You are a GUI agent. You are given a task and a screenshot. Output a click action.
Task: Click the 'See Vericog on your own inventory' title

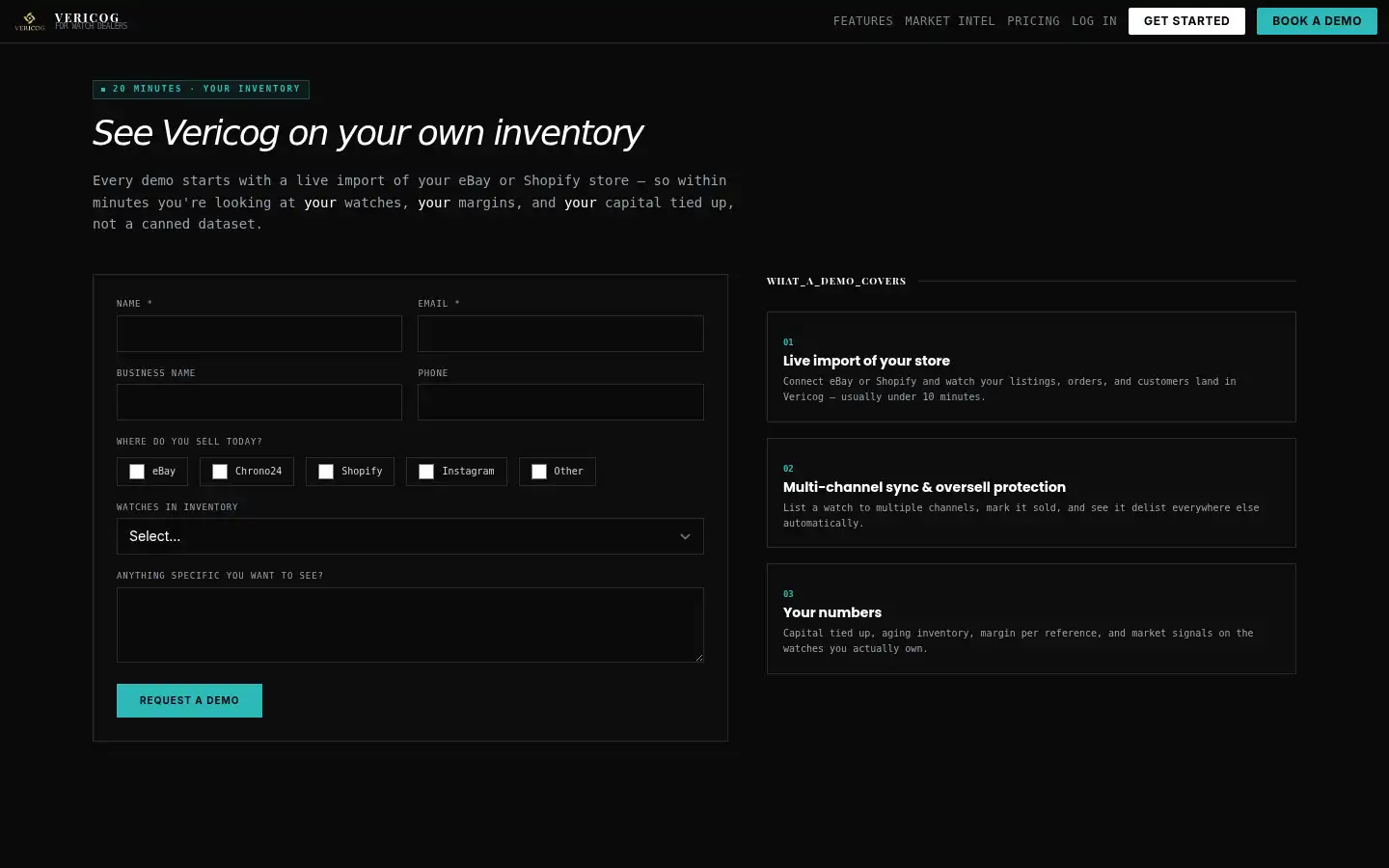pyautogui.click(x=368, y=133)
